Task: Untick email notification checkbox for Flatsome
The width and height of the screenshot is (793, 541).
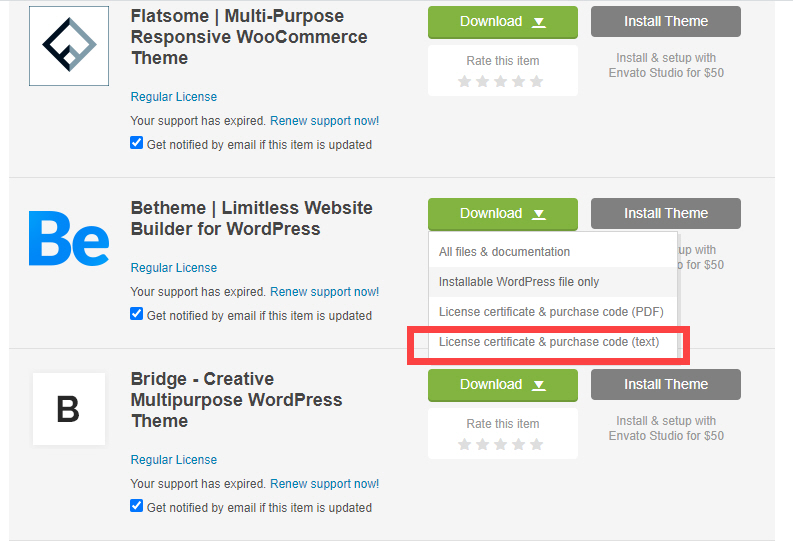Action: coord(137,143)
